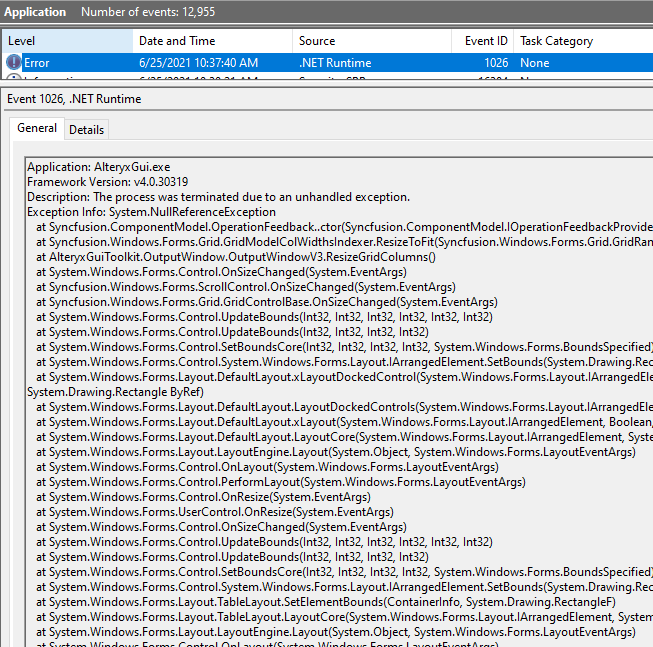This screenshot has height=647, width=653.
Task: Click the Number of events: 12,955 text
Action: 148,12
